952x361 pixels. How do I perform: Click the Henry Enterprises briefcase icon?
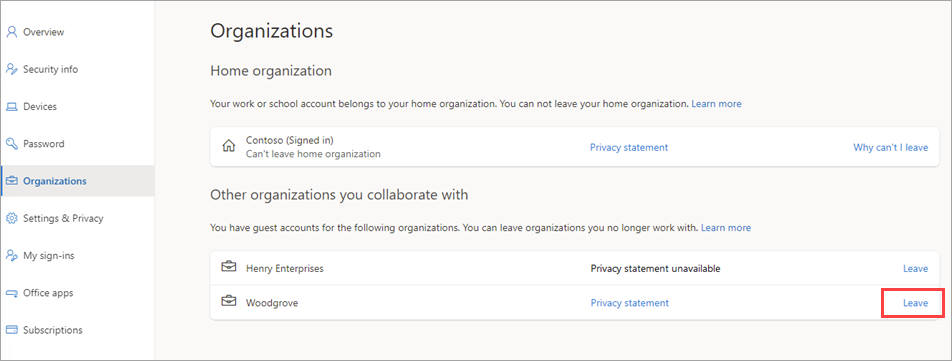click(229, 268)
